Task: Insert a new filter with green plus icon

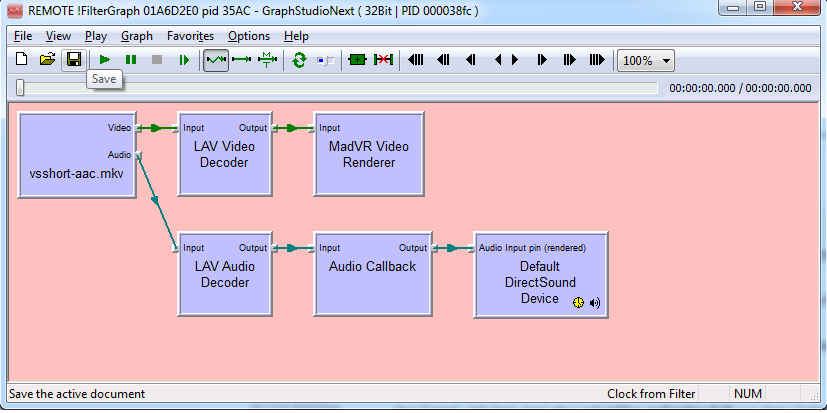Action: [x=358, y=60]
